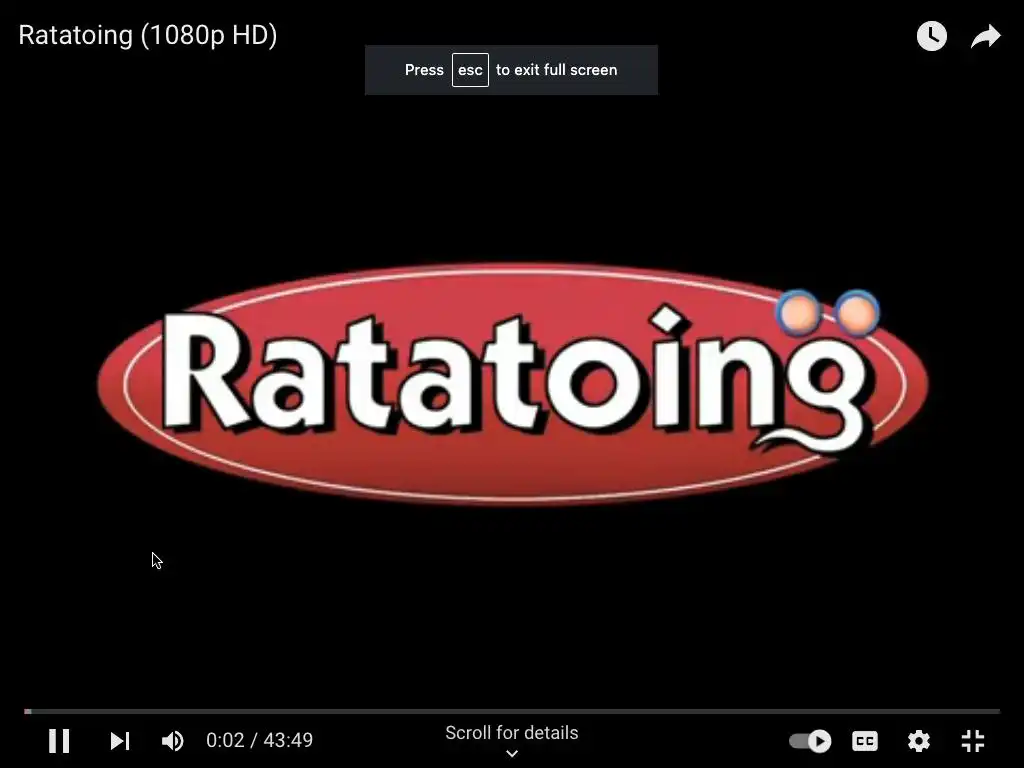
Task: Exit full screen mode
Action: (x=973, y=741)
